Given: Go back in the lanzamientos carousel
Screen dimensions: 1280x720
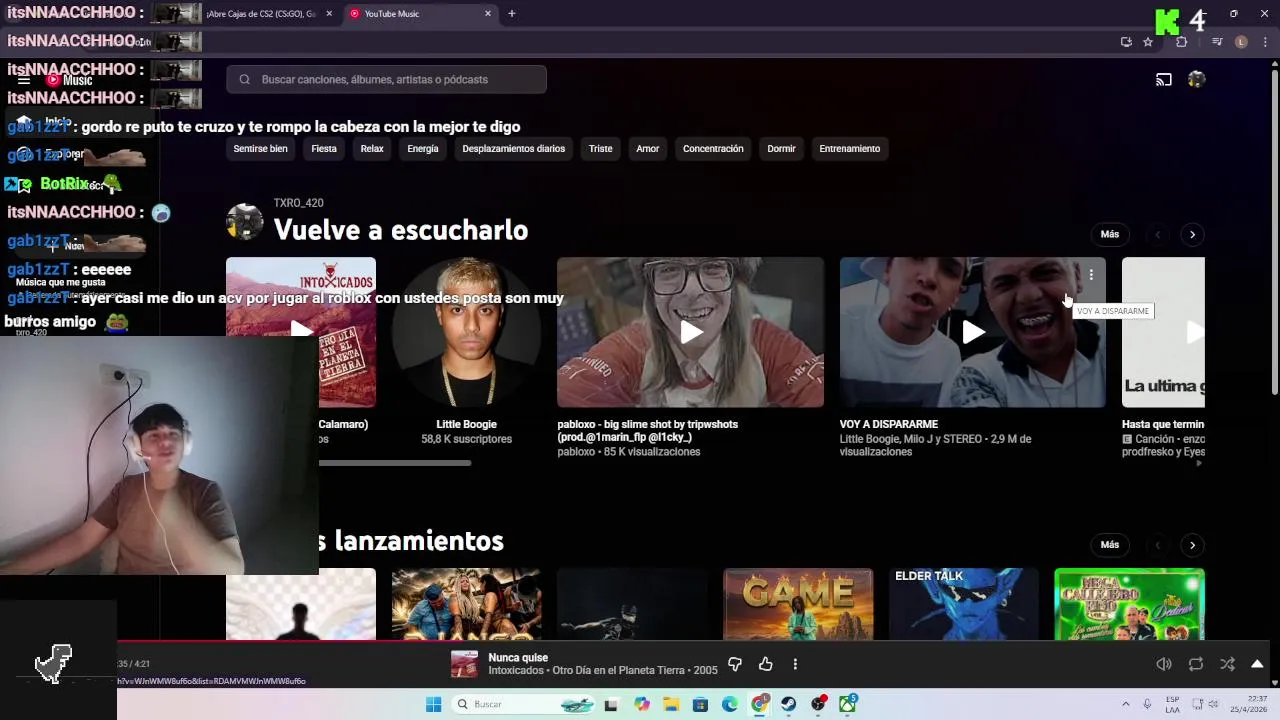Looking at the screenshot, I should point(1158,545).
